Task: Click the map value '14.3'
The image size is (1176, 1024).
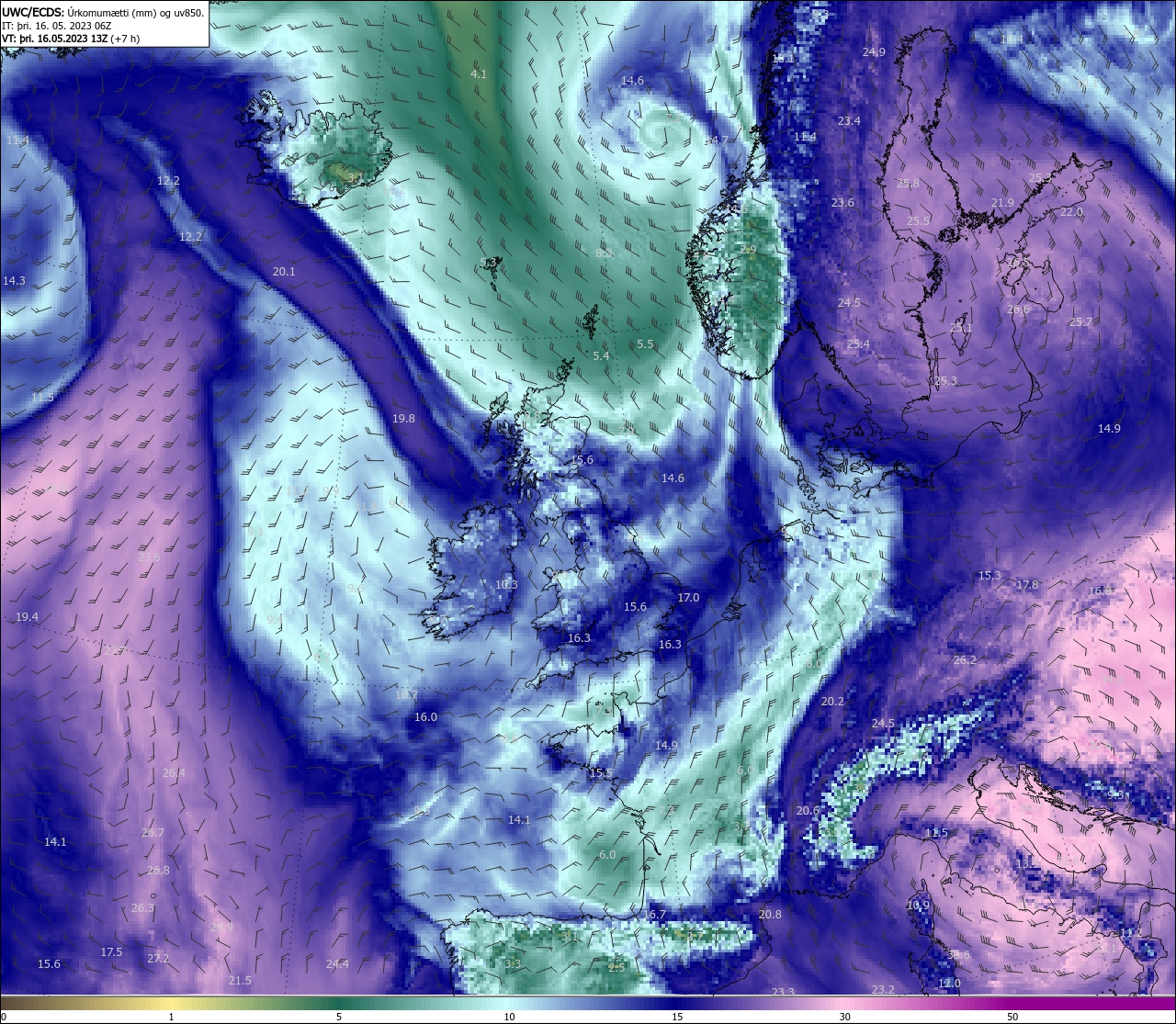Action: 14,281
